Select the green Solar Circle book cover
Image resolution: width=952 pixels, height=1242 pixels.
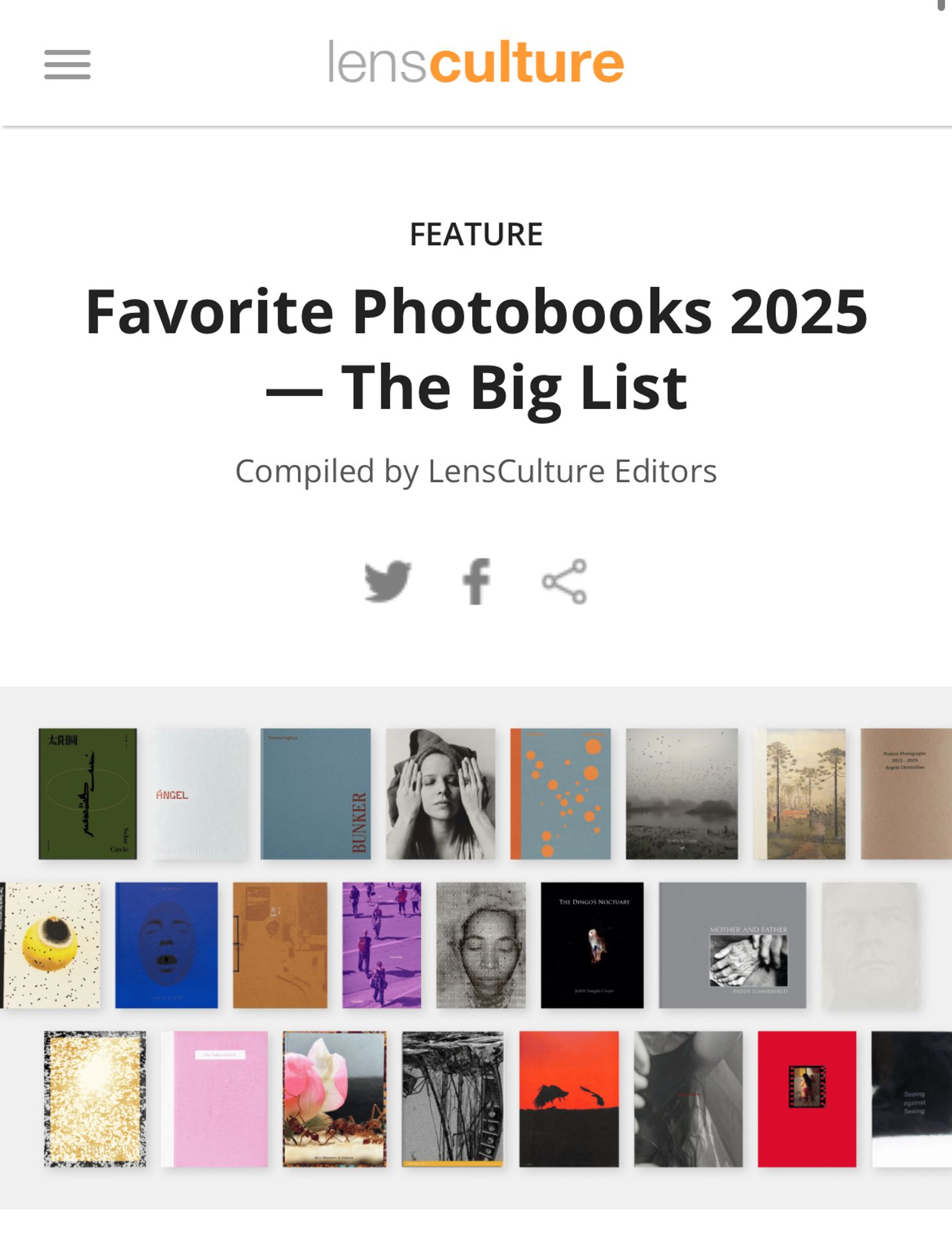click(x=87, y=794)
